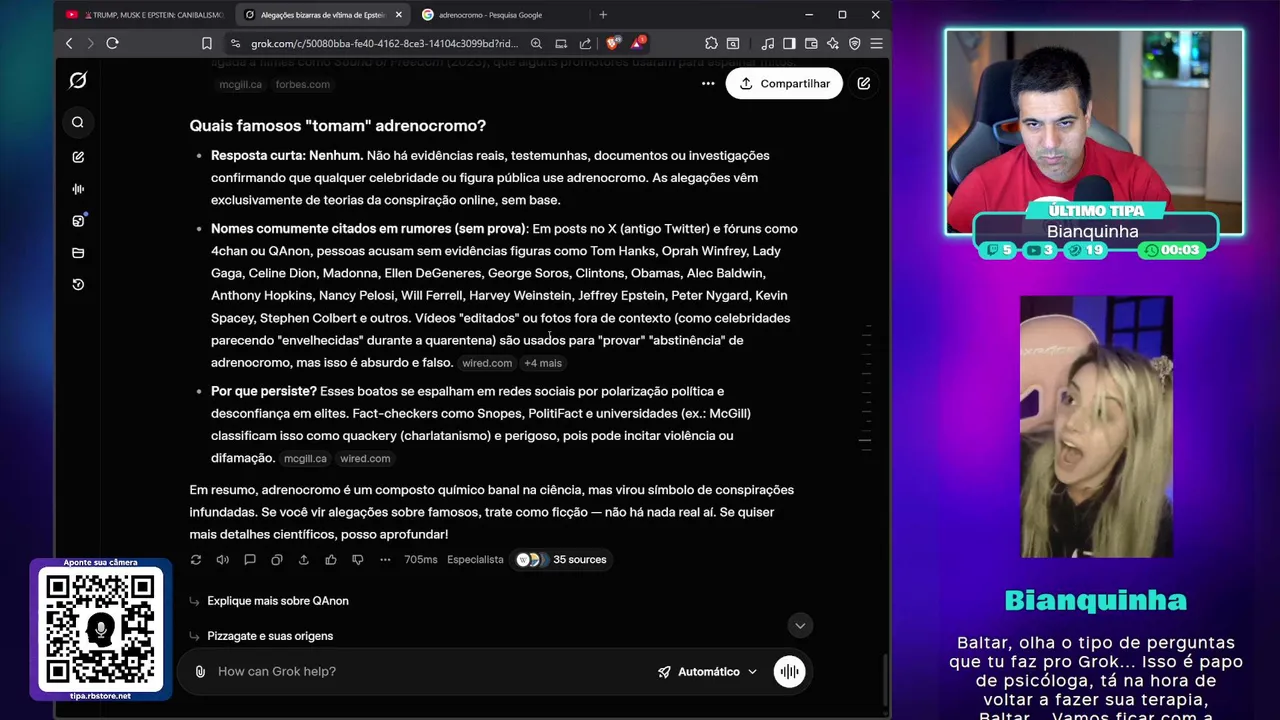Click the Compartilhar button
Screen dimensions: 1280x720
pyautogui.click(x=784, y=84)
